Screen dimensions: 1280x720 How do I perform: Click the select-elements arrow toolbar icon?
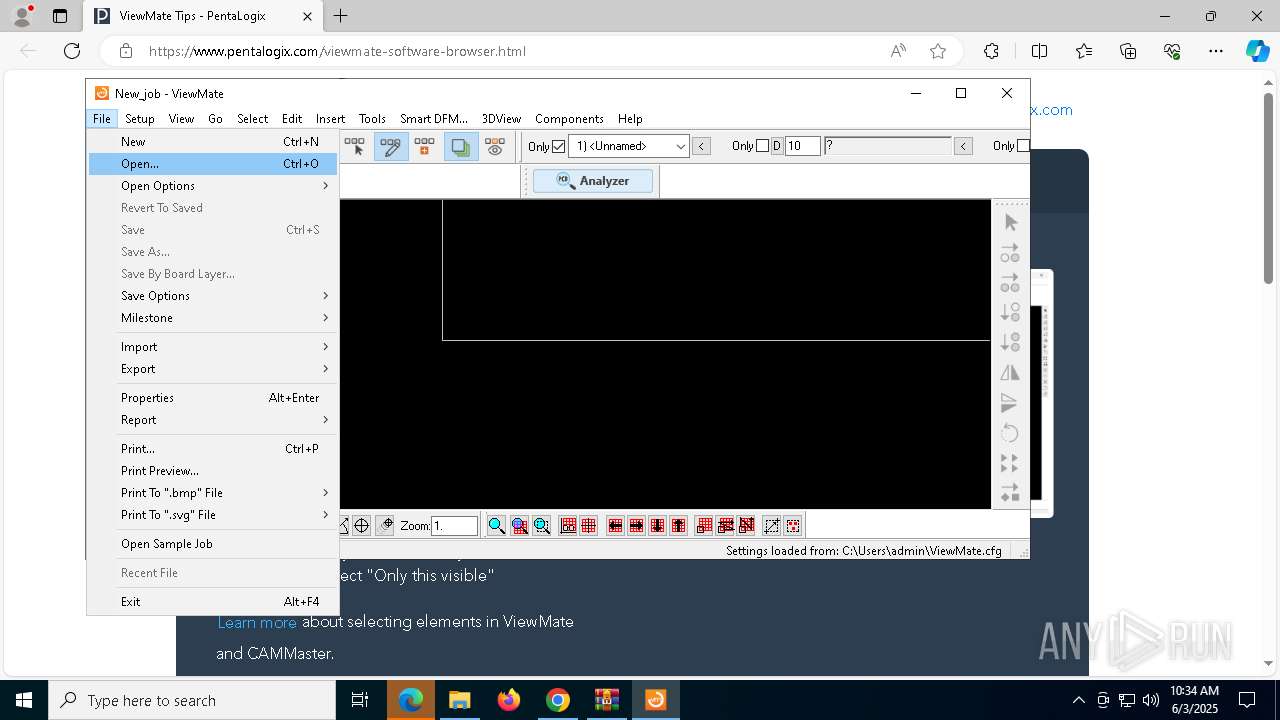coord(355,146)
